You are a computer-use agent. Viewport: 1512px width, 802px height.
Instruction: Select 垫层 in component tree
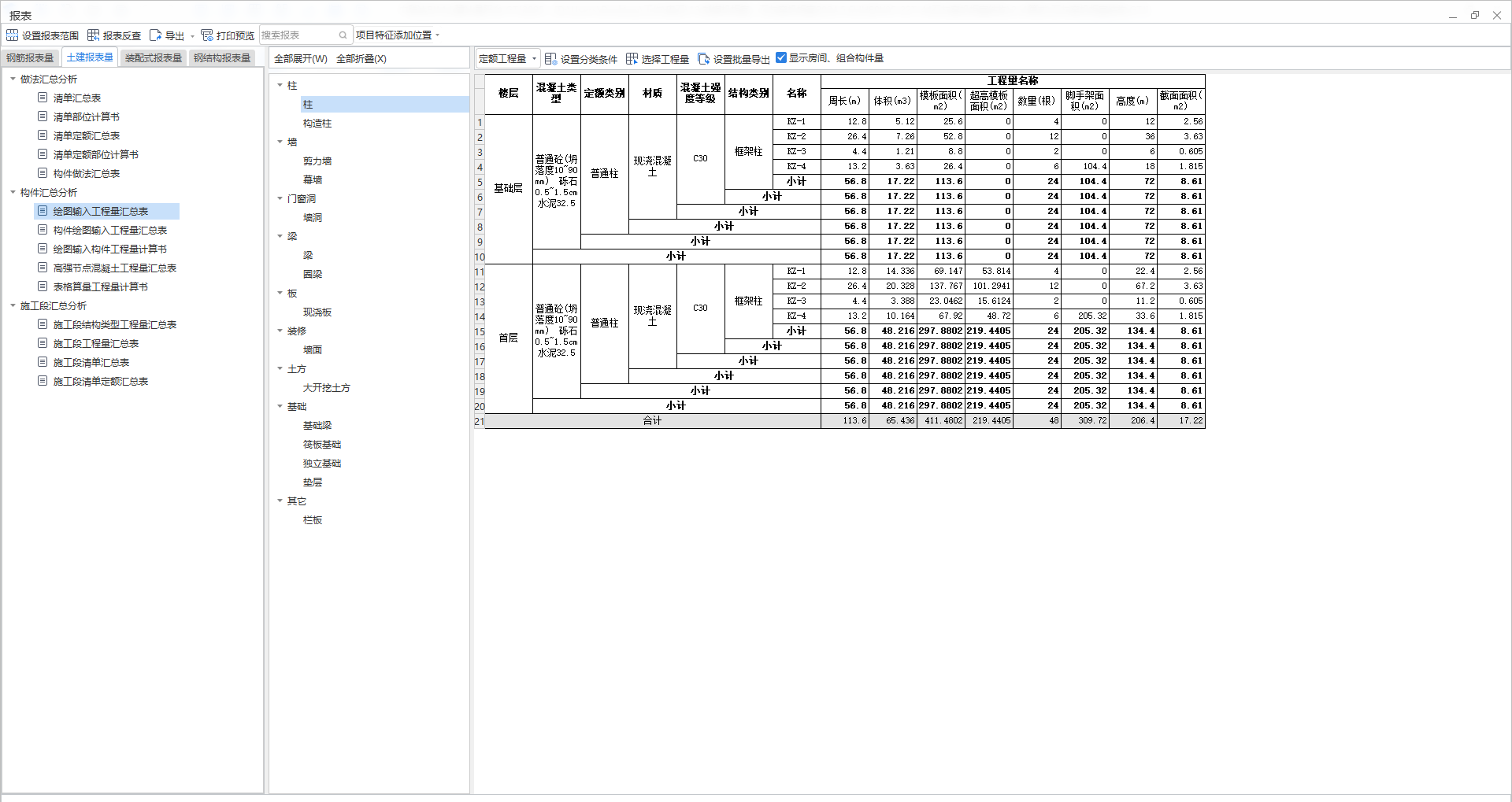313,482
